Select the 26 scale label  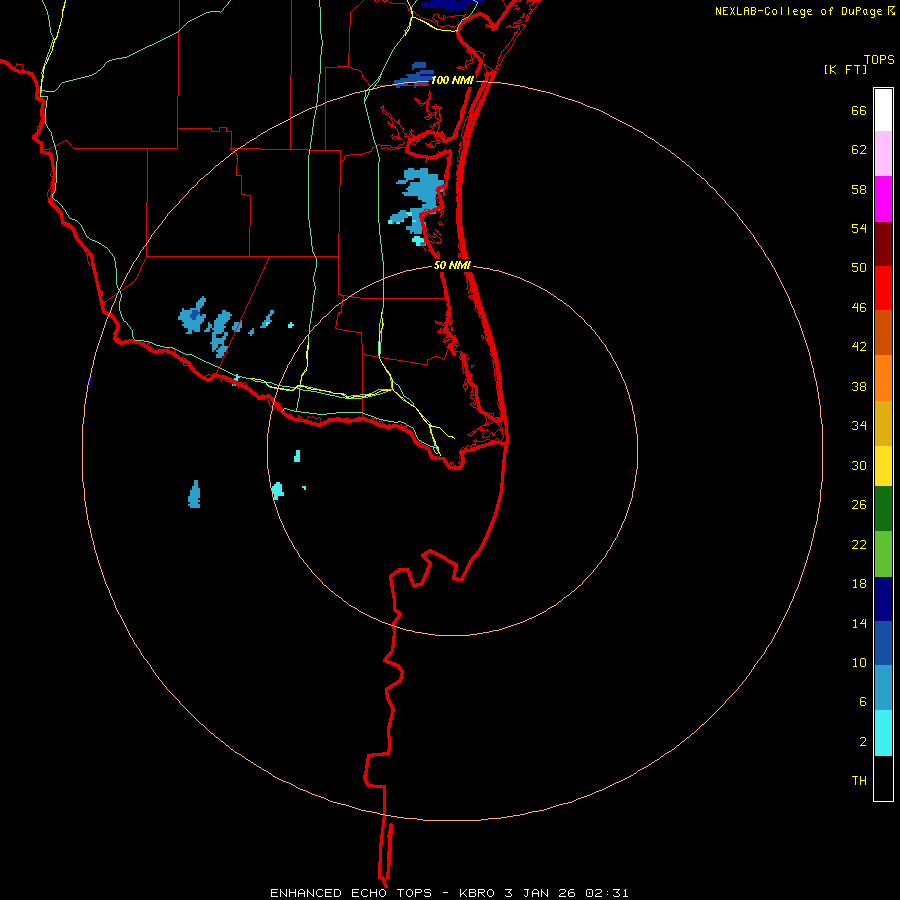pos(859,505)
